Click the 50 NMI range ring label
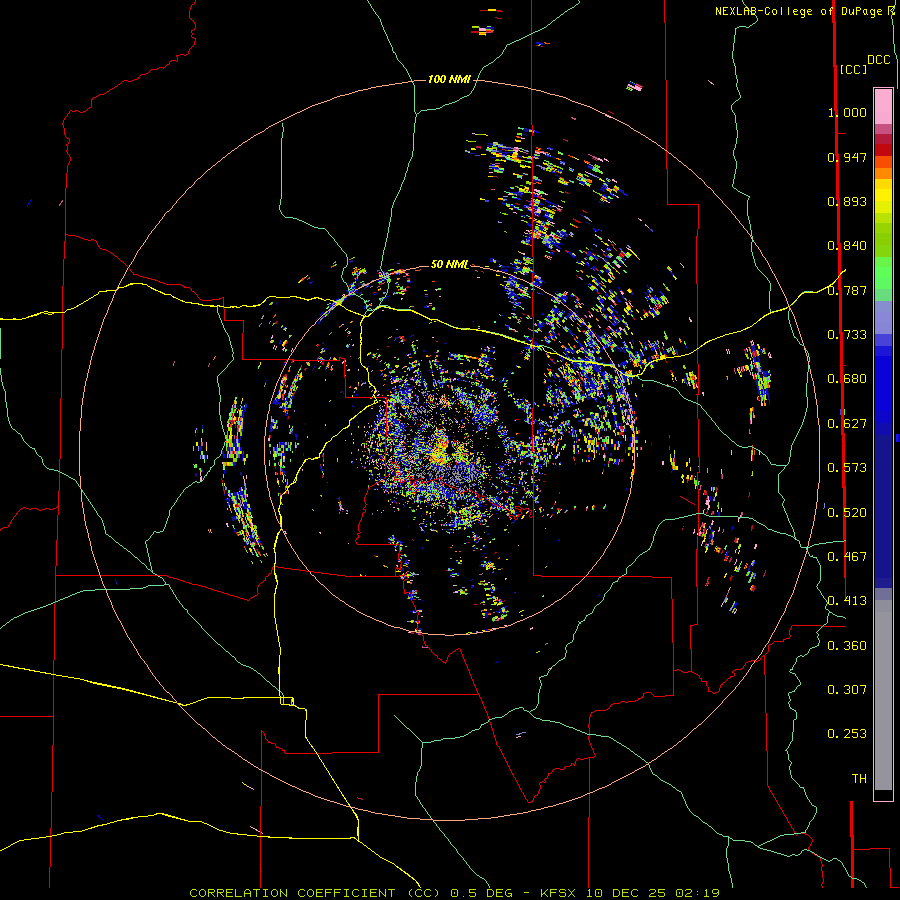This screenshot has height=900, width=900. (x=449, y=264)
